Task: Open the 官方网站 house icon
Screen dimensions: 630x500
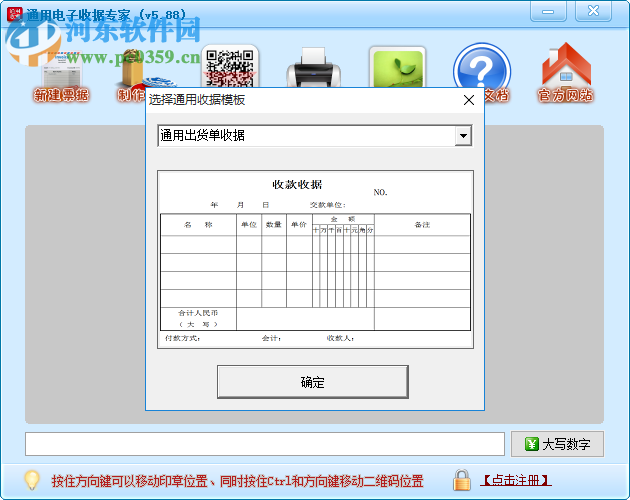Action: pos(566,72)
